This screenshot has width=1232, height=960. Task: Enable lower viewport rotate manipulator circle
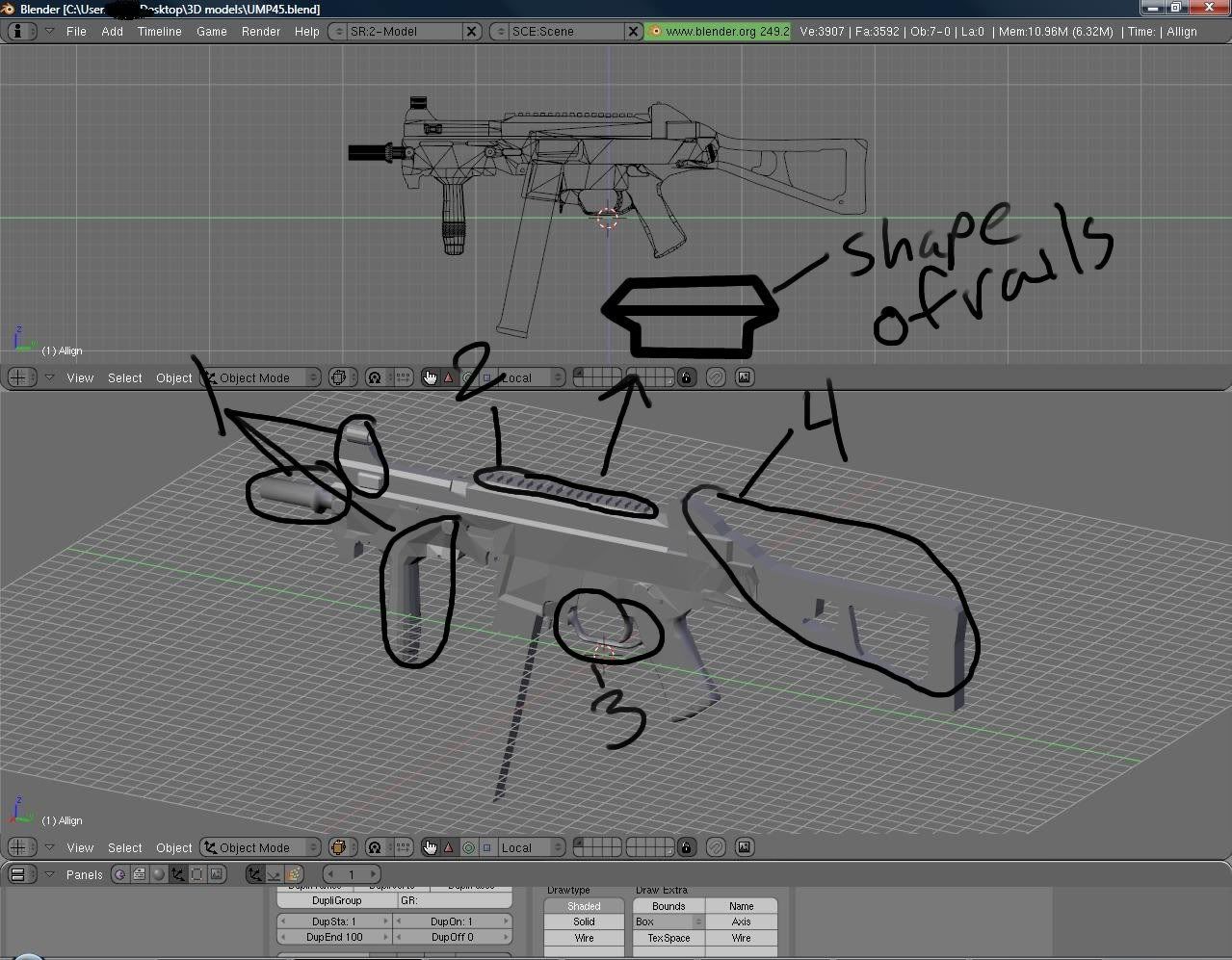click(468, 847)
